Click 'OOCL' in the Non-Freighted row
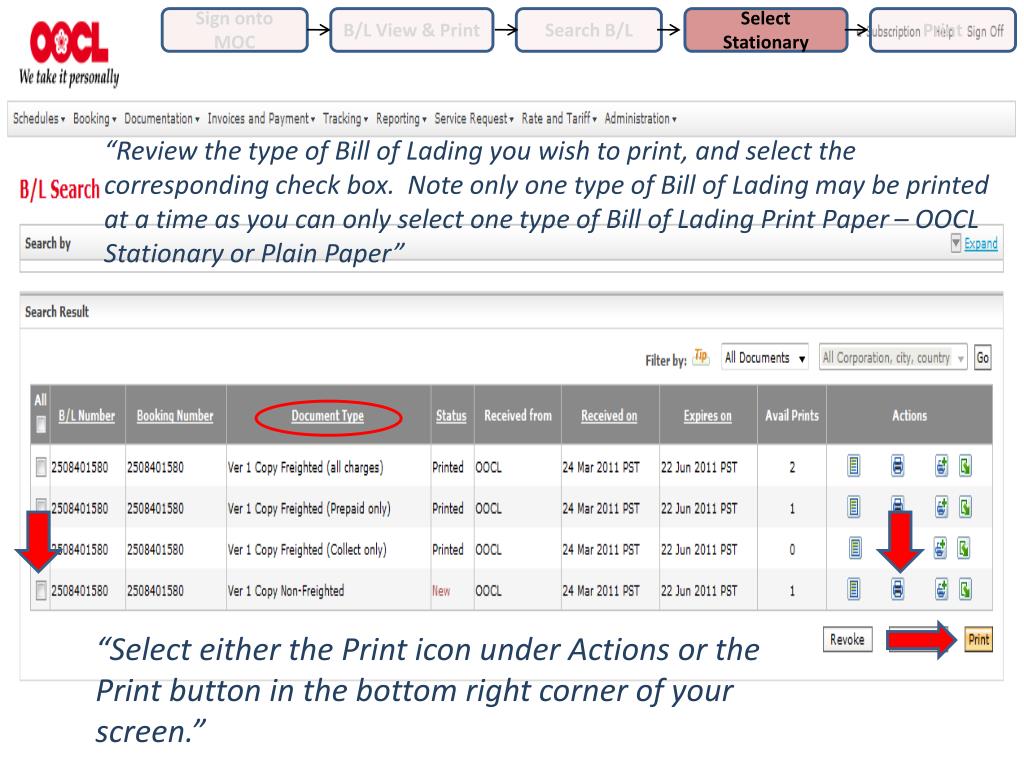Image resolution: width=1024 pixels, height=768 pixels. [488, 591]
